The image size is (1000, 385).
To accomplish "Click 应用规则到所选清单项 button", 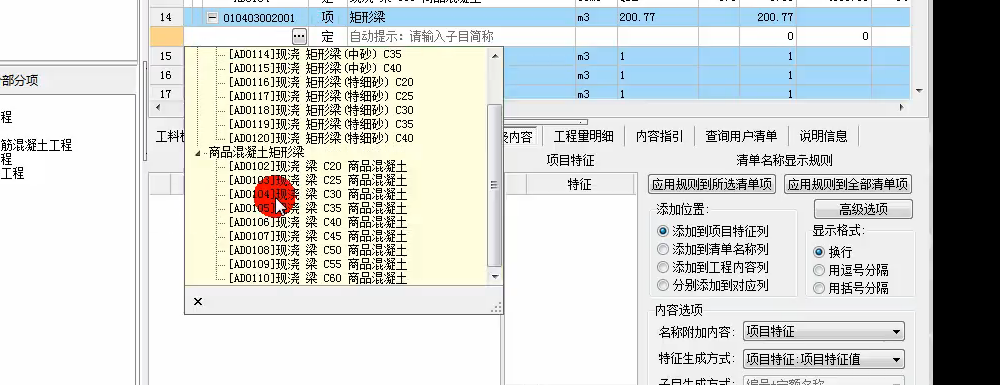I will pyautogui.click(x=712, y=185).
